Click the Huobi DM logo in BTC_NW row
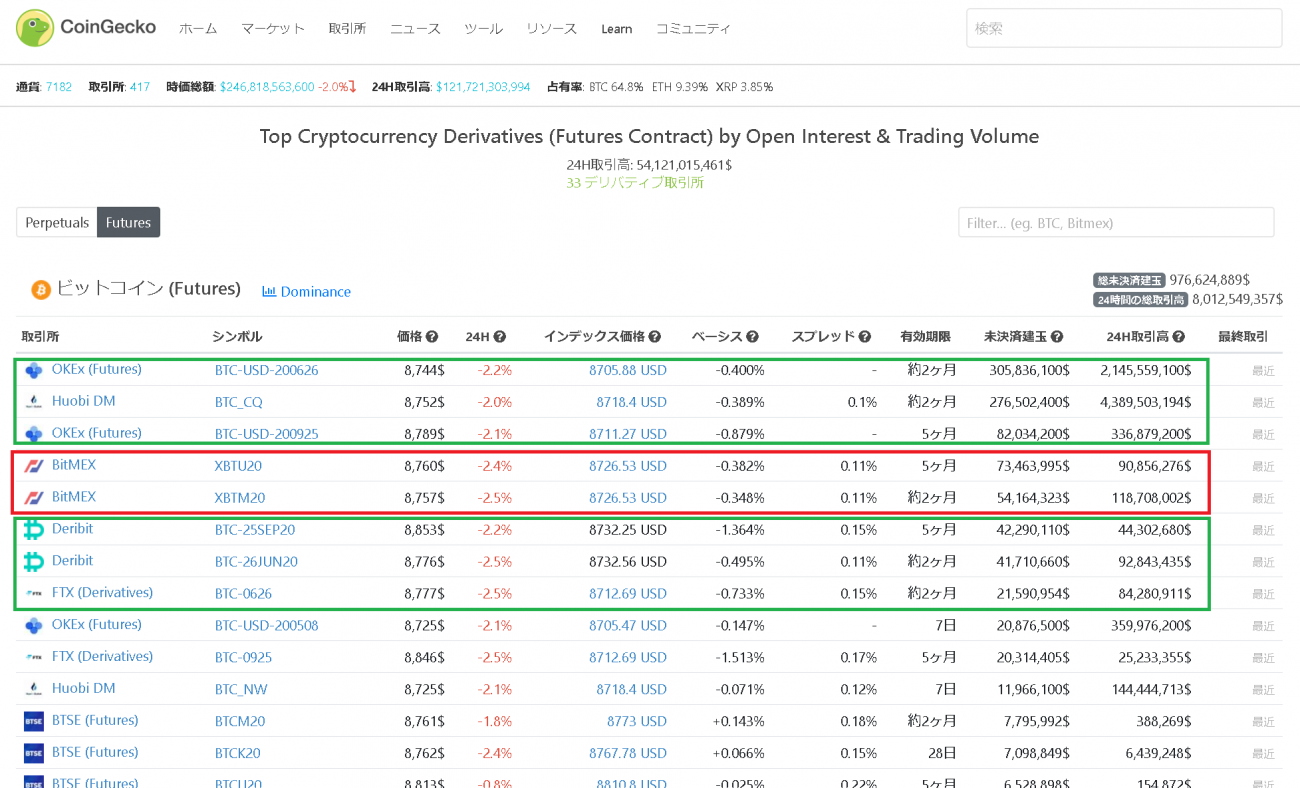The height and width of the screenshot is (788, 1300). point(34,689)
